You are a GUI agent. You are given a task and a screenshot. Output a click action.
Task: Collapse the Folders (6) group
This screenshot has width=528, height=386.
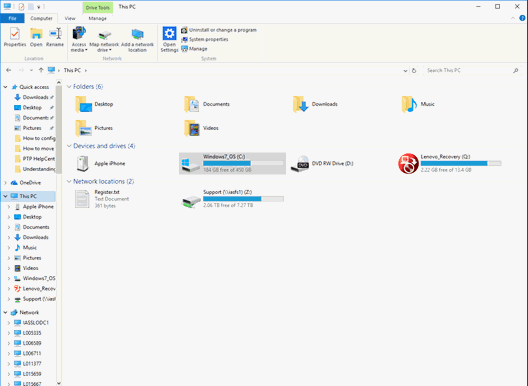[69, 87]
